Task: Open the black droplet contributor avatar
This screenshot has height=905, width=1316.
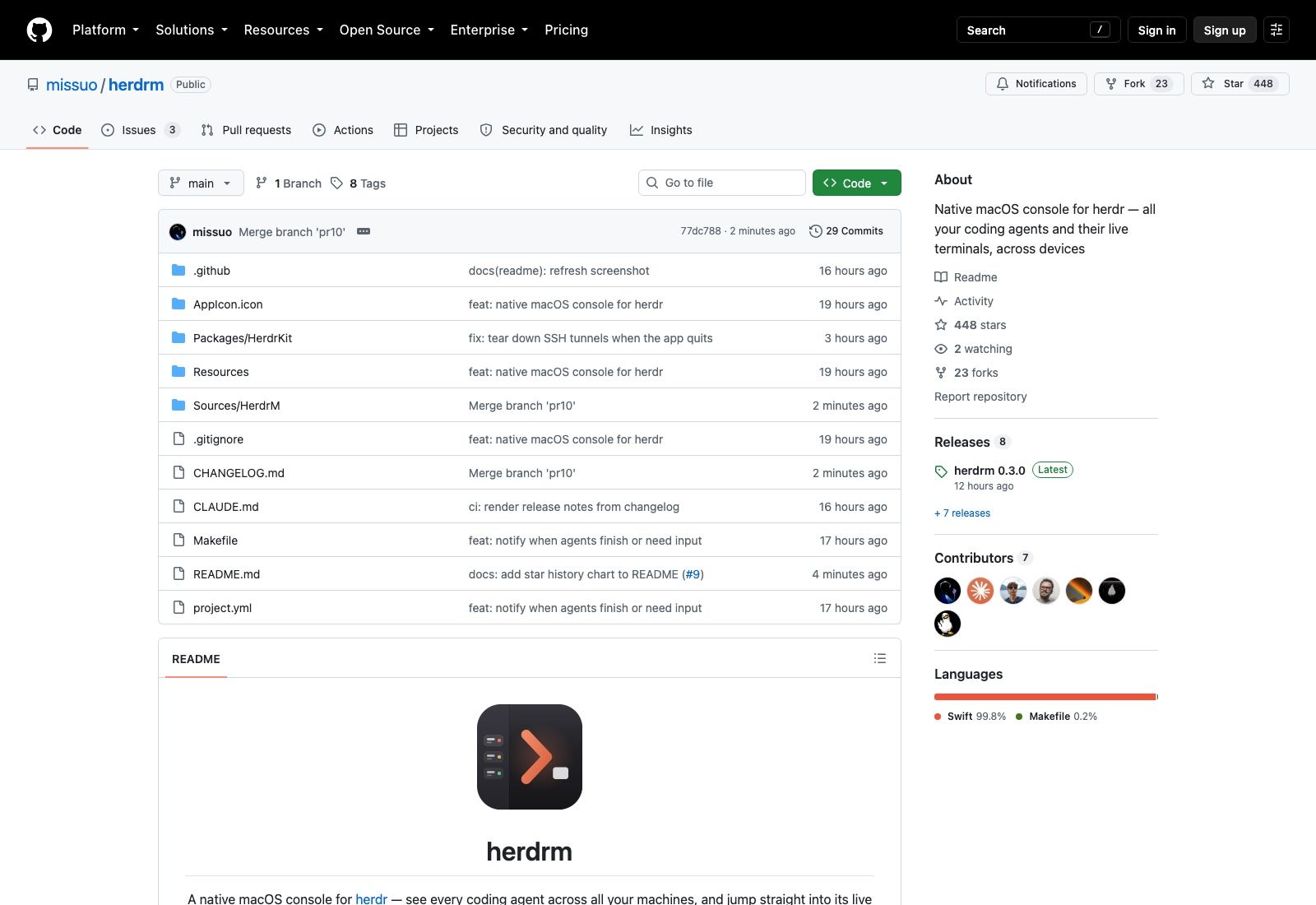Action: coord(1112,591)
